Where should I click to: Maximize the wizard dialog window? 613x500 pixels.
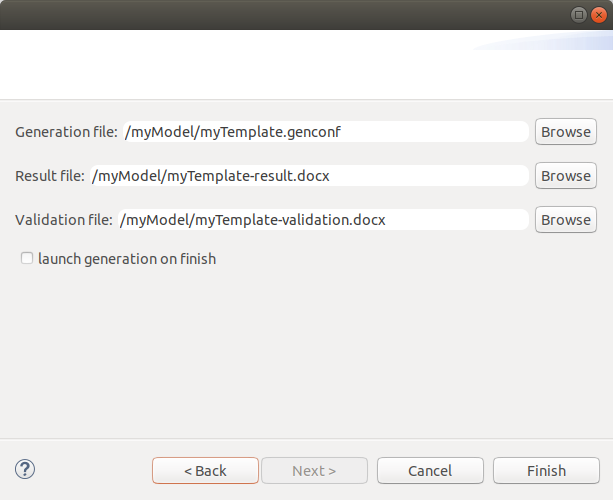tap(579, 14)
